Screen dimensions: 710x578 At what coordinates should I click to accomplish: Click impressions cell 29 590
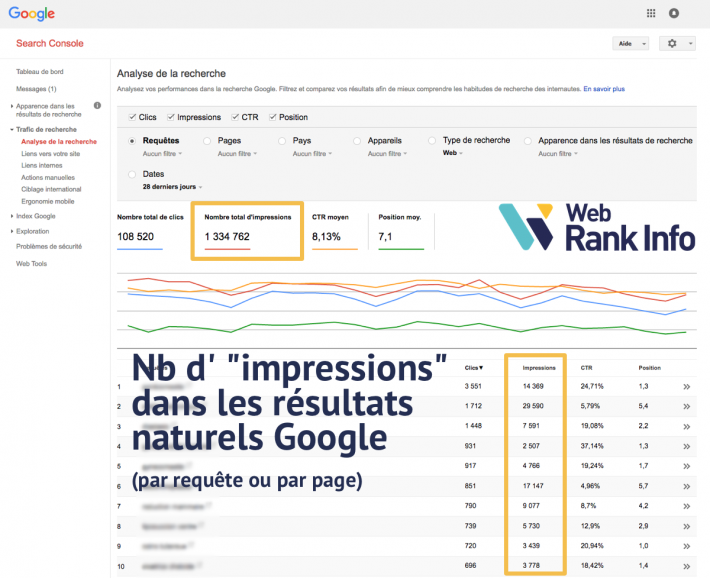coord(533,406)
